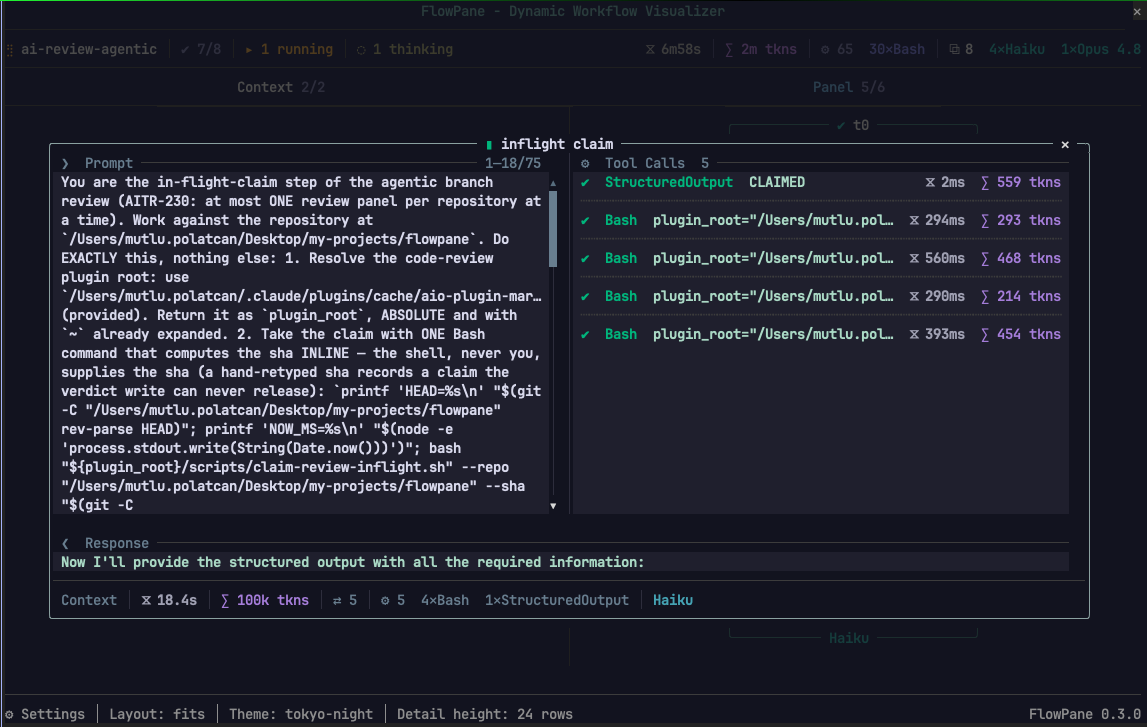
Task: Click the prompt line range 1–18/75
Action: pos(513,163)
